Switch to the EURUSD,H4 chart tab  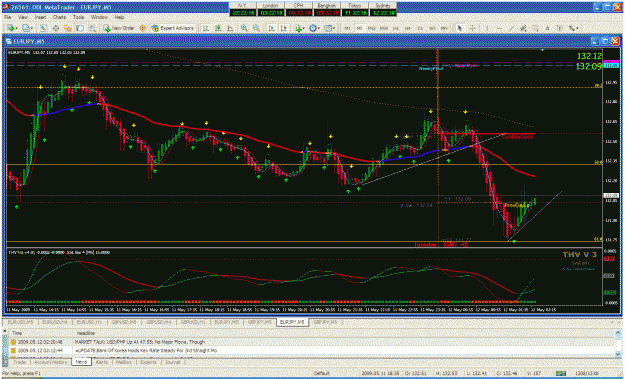[x=55, y=322]
